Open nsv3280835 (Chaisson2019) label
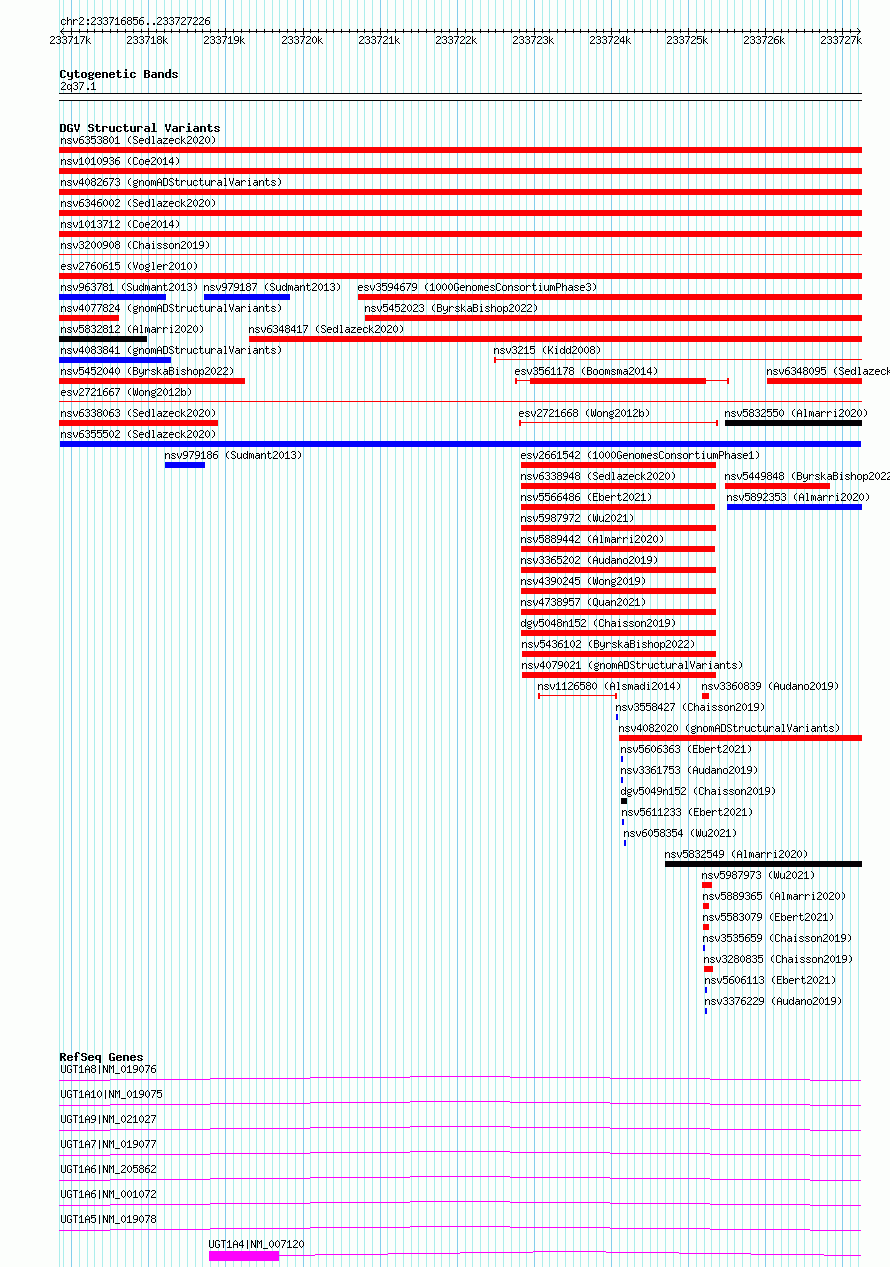This screenshot has height=1267, width=890. tap(778, 959)
